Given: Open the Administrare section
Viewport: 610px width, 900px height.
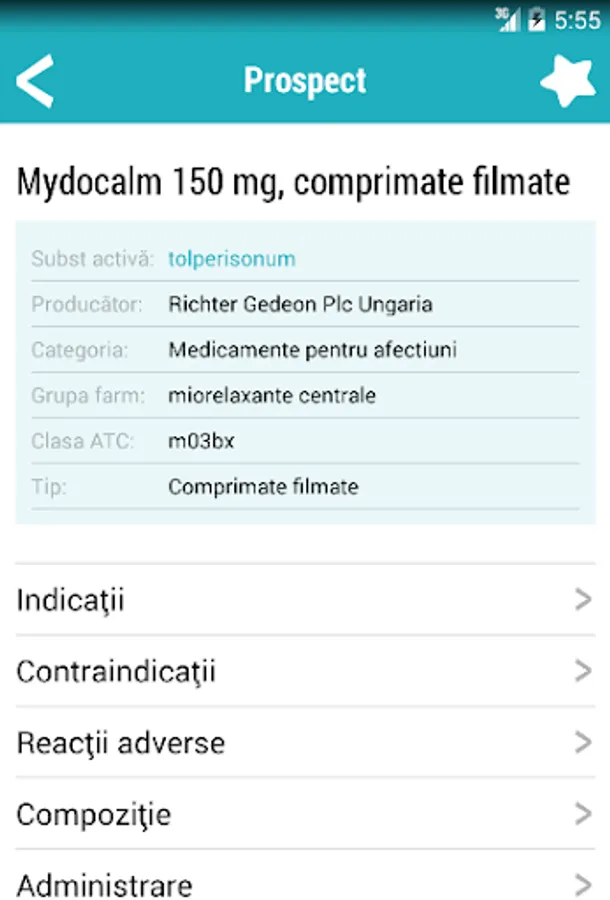Looking at the screenshot, I should pyautogui.click(x=305, y=875).
